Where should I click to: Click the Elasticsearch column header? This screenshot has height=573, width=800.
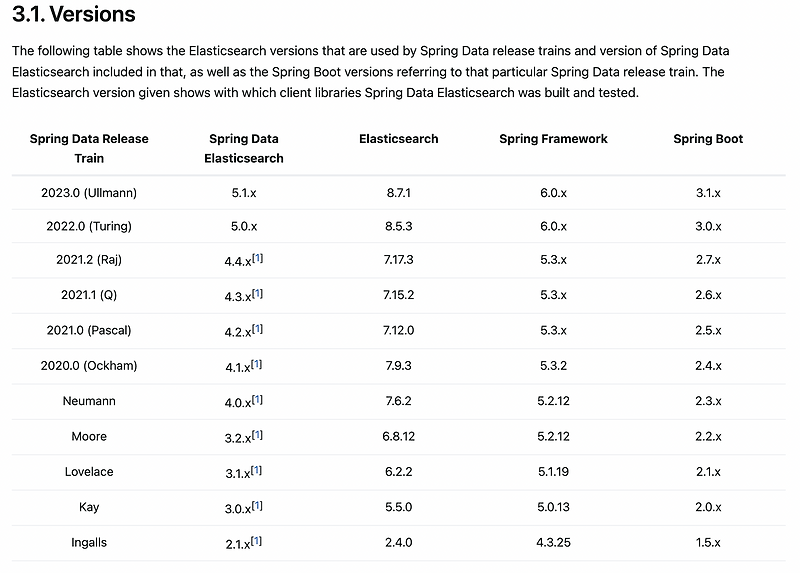click(398, 139)
